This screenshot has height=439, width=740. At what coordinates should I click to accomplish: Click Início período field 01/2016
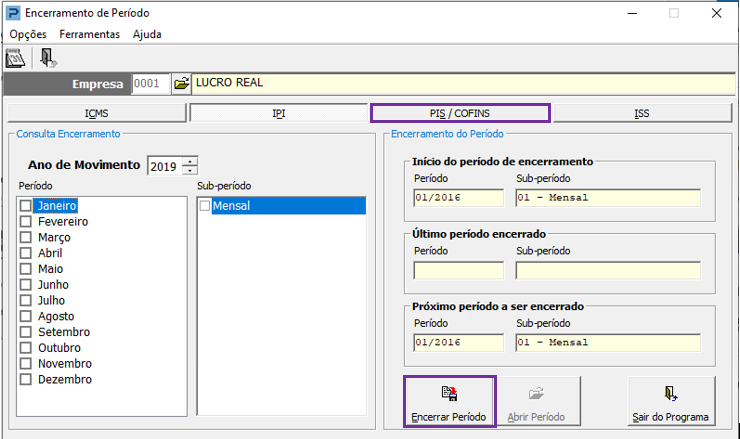tap(458, 198)
